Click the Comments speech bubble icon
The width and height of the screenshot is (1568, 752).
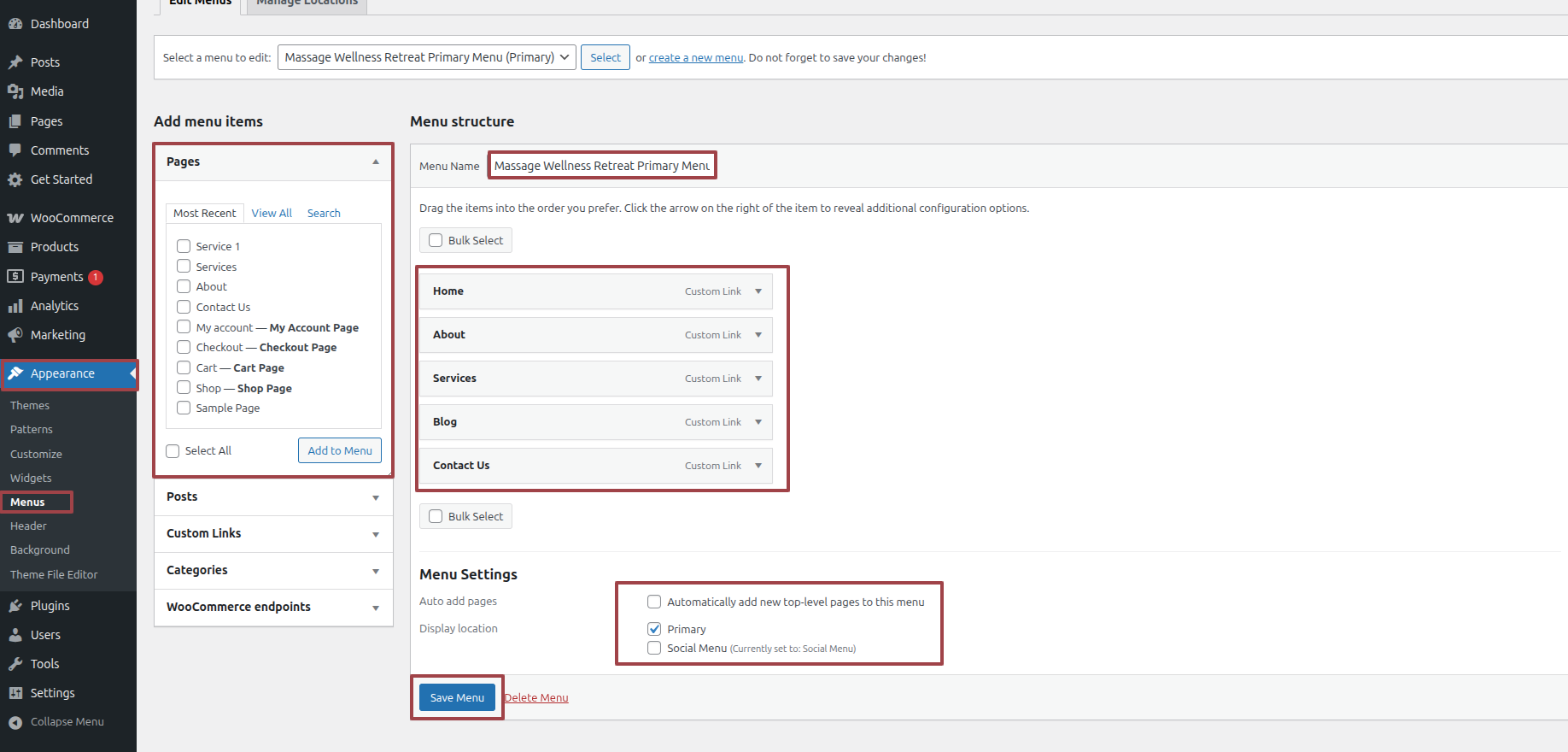pos(15,150)
